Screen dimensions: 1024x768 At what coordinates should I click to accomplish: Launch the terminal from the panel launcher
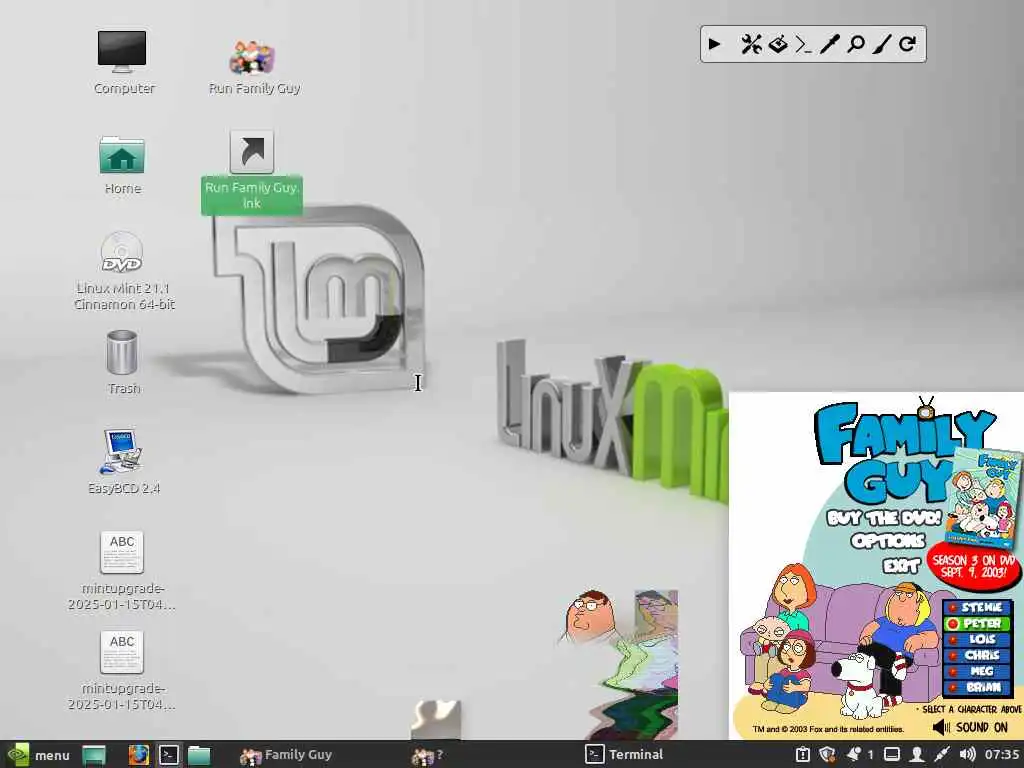pyautogui.click(x=168, y=755)
